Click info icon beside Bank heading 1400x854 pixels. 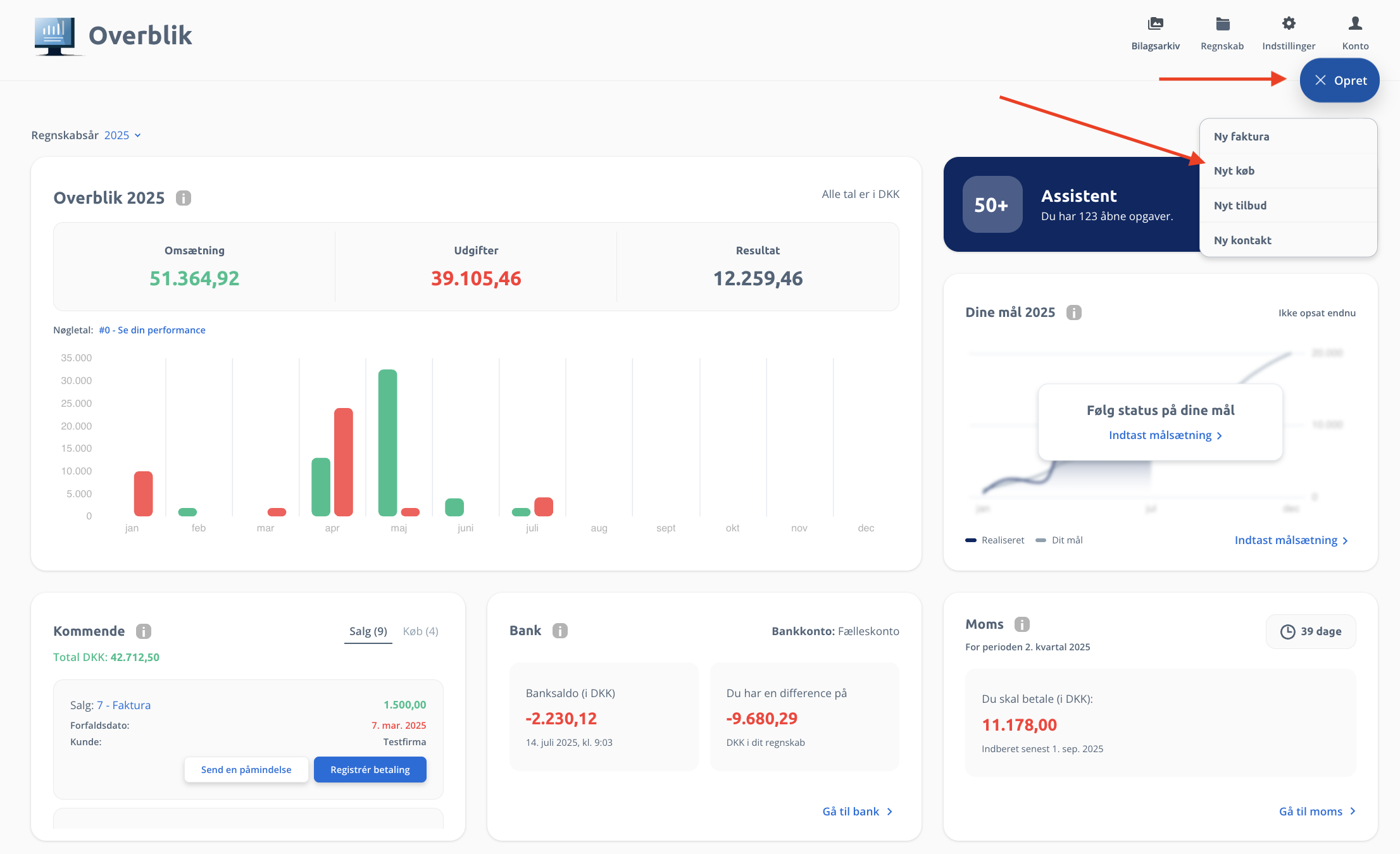point(560,631)
